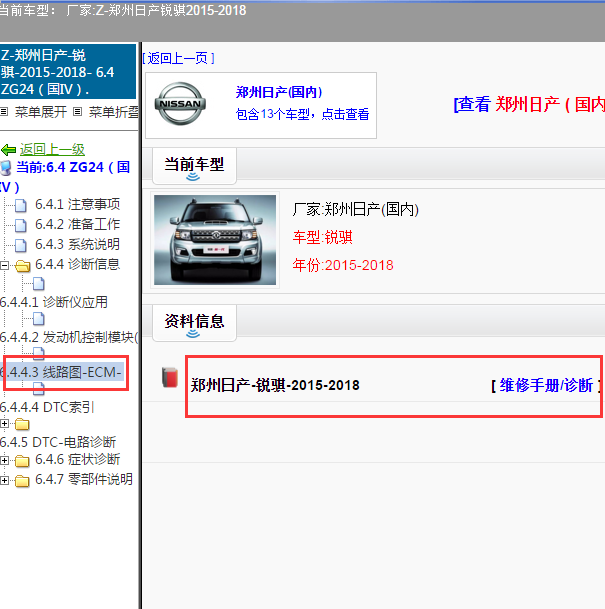Open 6.4.2 准备工作 in the tree
Image resolution: width=605 pixels, height=609 pixels.
[77, 224]
